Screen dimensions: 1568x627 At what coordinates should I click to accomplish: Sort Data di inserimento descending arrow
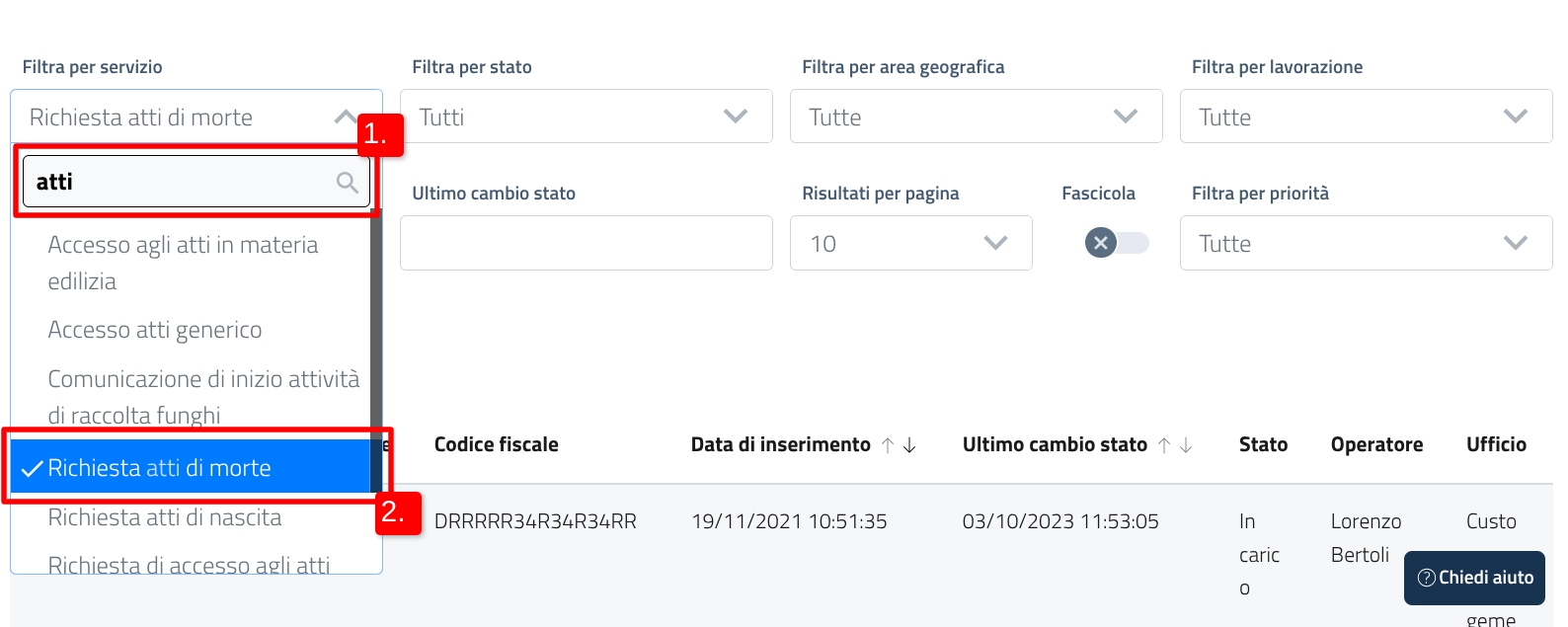click(x=909, y=445)
